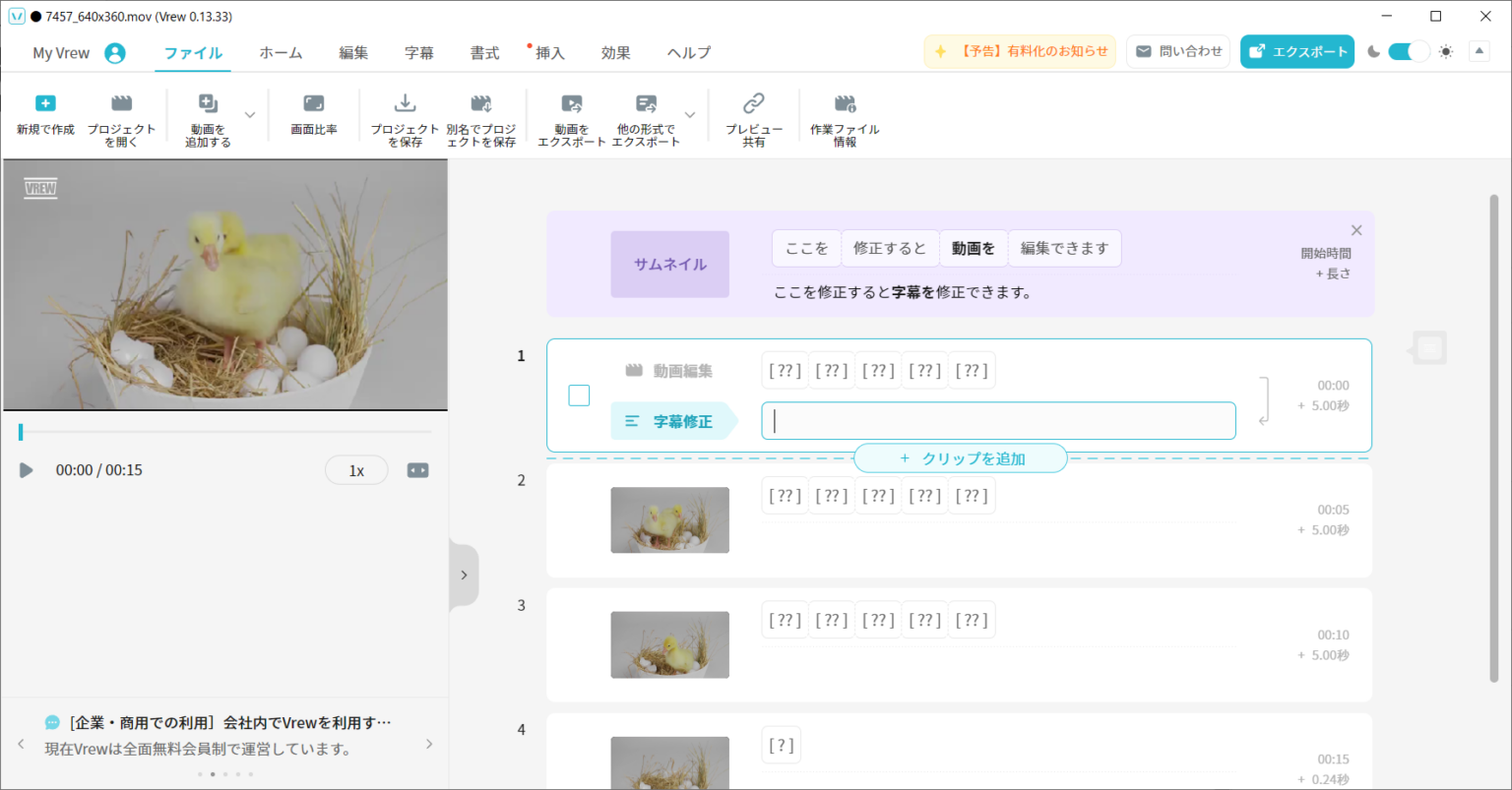Open an existing project via プロジェクトを開く
1512x790 pixels.
pos(121,117)
